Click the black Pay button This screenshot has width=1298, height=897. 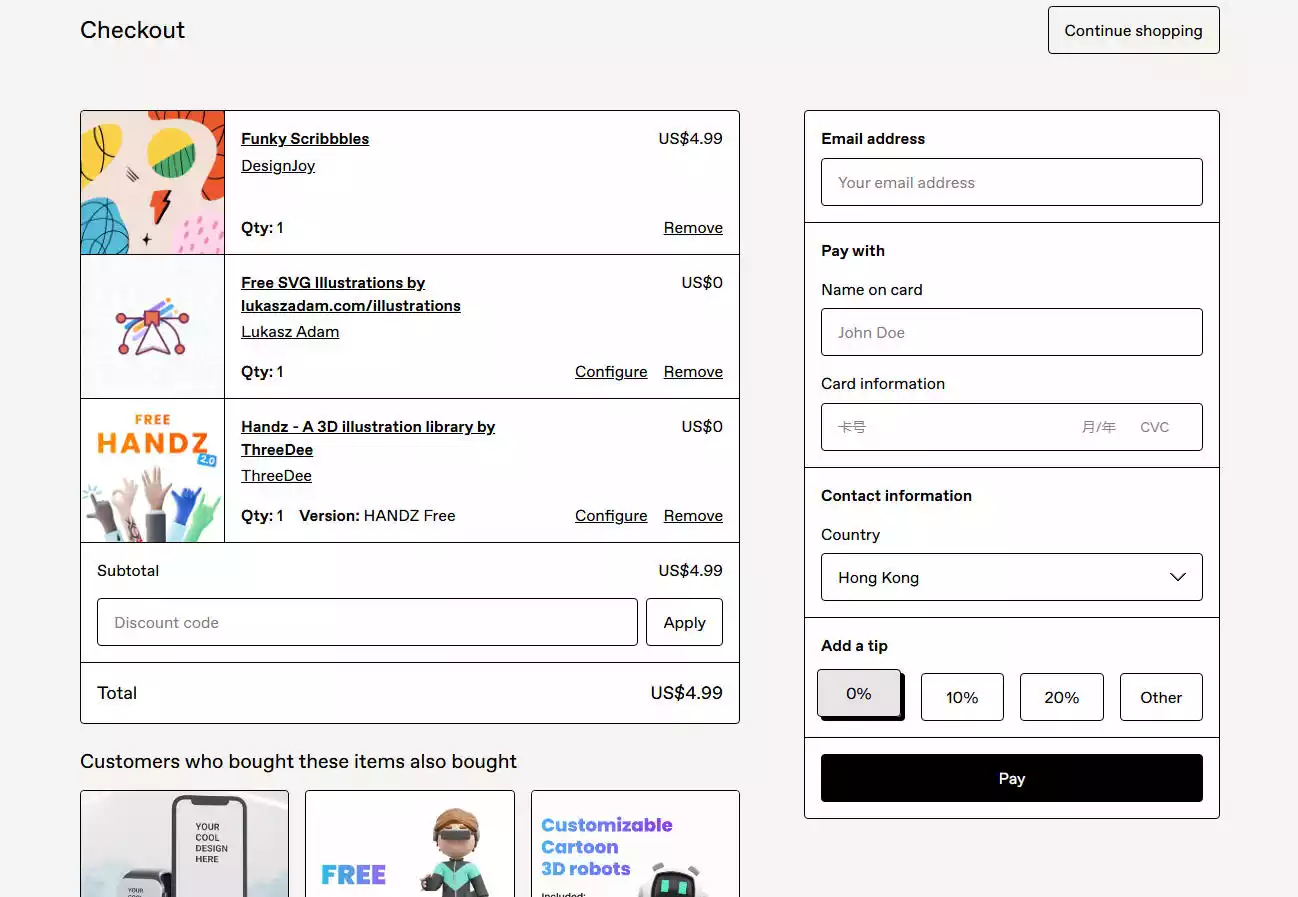coord(1012,778)
